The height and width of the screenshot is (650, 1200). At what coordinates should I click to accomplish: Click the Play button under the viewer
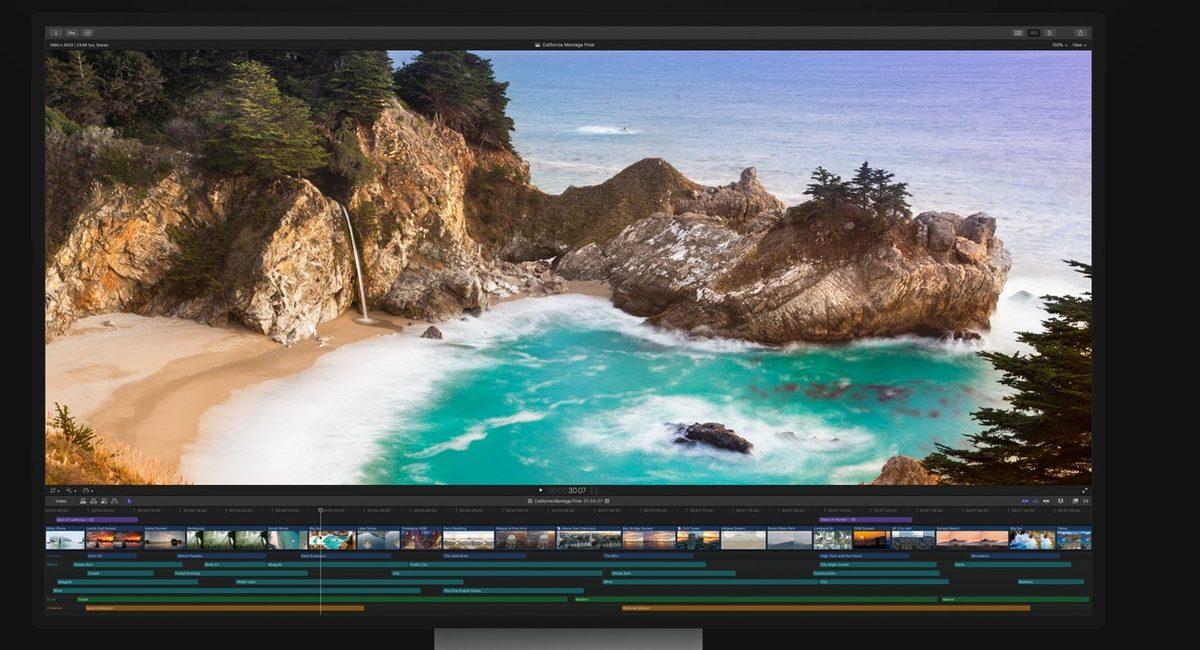tap(540, 488)
